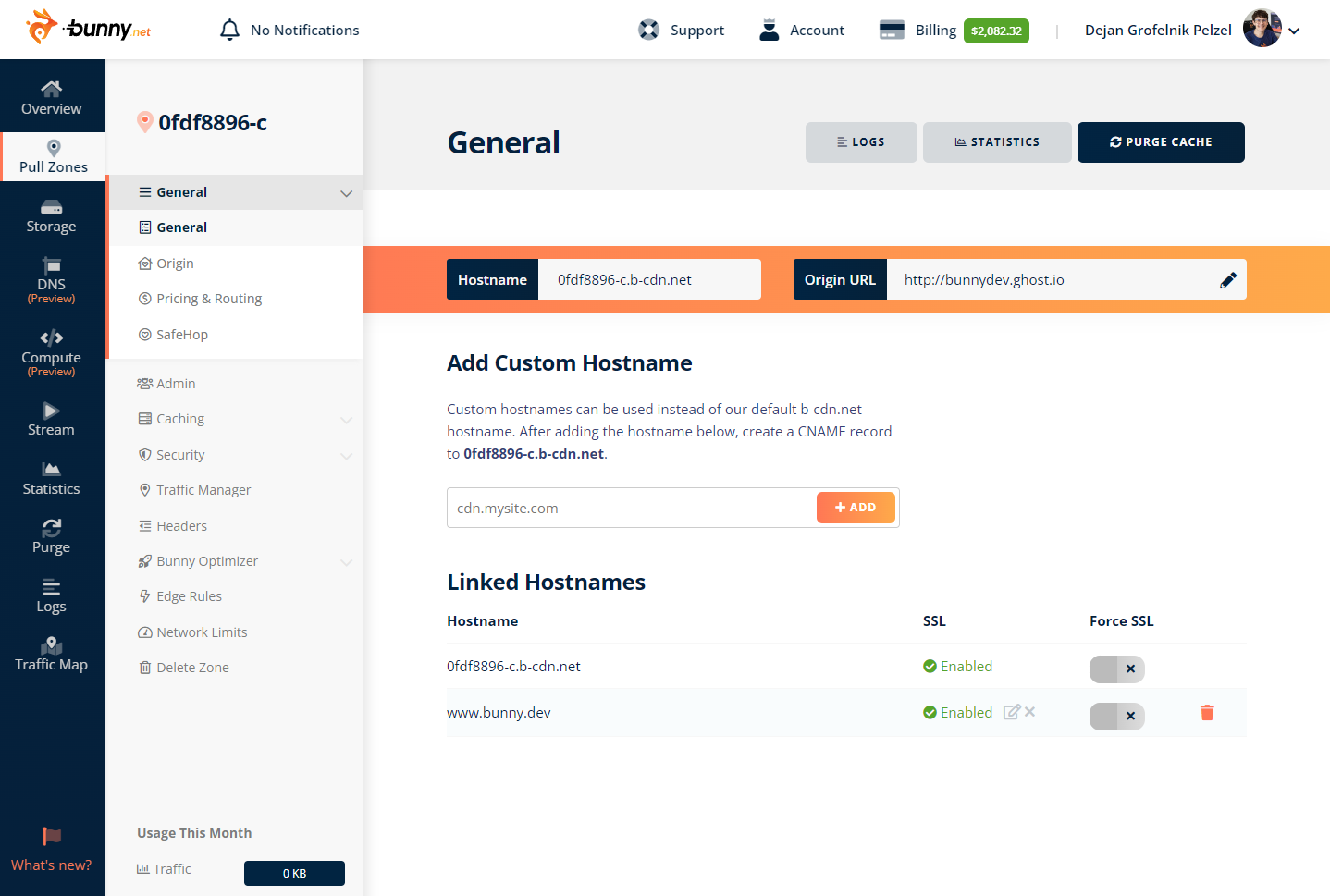Image resolution: width=1330 pixels, height=896 pixels.
Task: Click the user profile avatar
Action: 1262,29
